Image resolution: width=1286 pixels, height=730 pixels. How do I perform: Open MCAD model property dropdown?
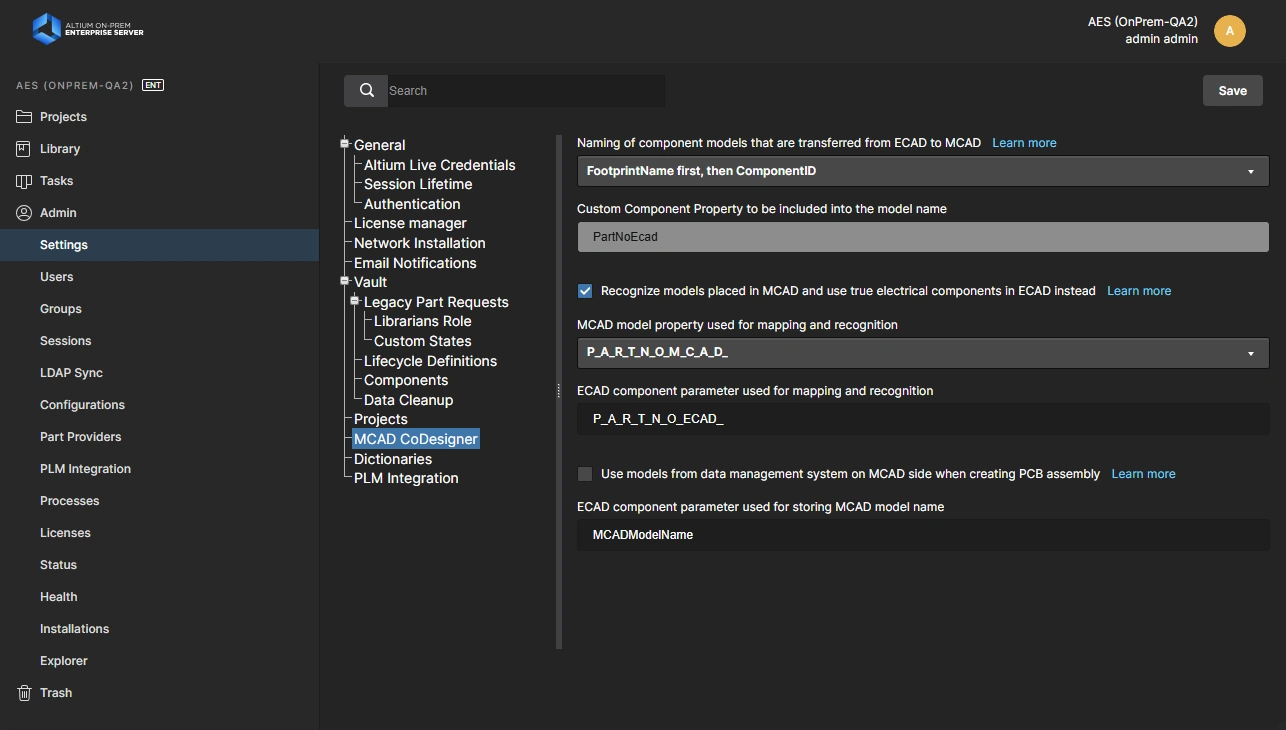[922, 353]
